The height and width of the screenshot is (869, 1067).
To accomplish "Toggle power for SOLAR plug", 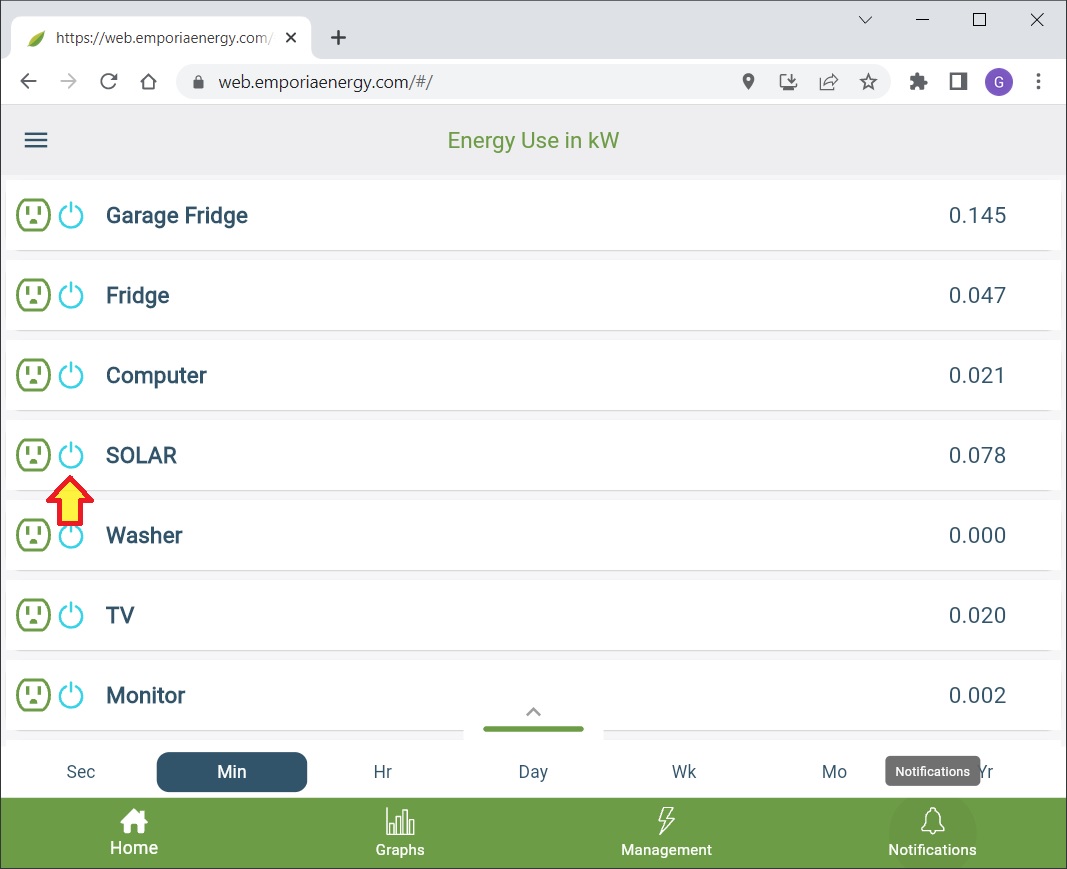I will (71, 455).
